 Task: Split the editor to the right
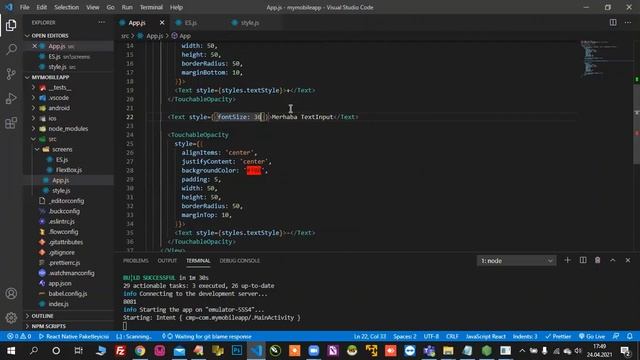(613, 22)
